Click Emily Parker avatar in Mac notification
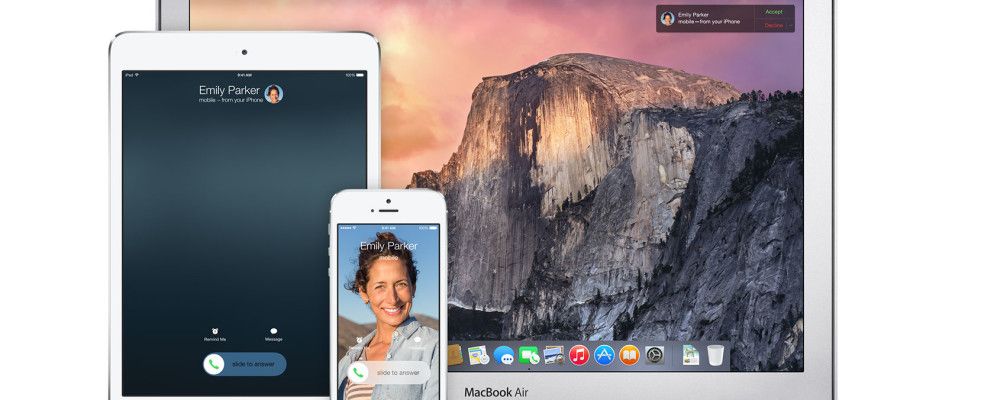The height and width of the screenshot is (400, 994). coord(668,18)
